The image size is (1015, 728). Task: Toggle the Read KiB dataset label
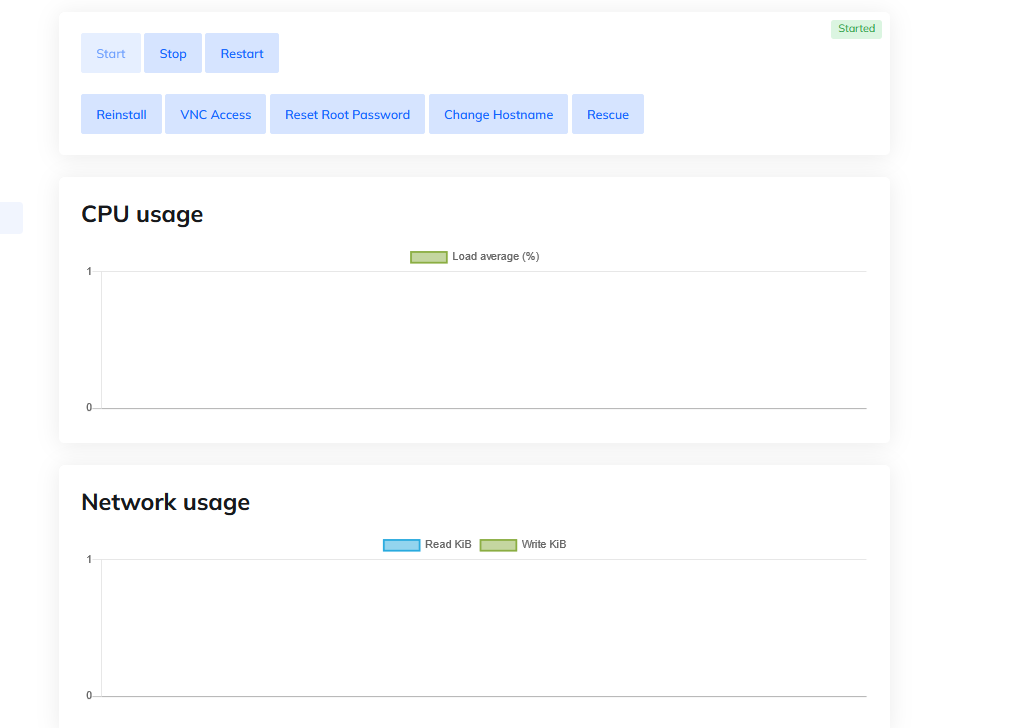click(x=448, y=545)
